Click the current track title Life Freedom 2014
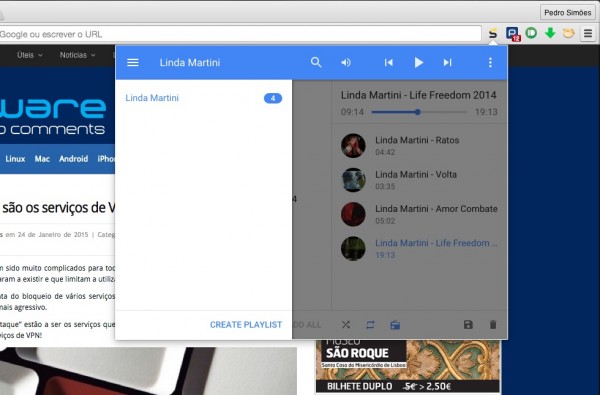The height and width of the screenshot is (395, 600). click(x=419, y=95)
